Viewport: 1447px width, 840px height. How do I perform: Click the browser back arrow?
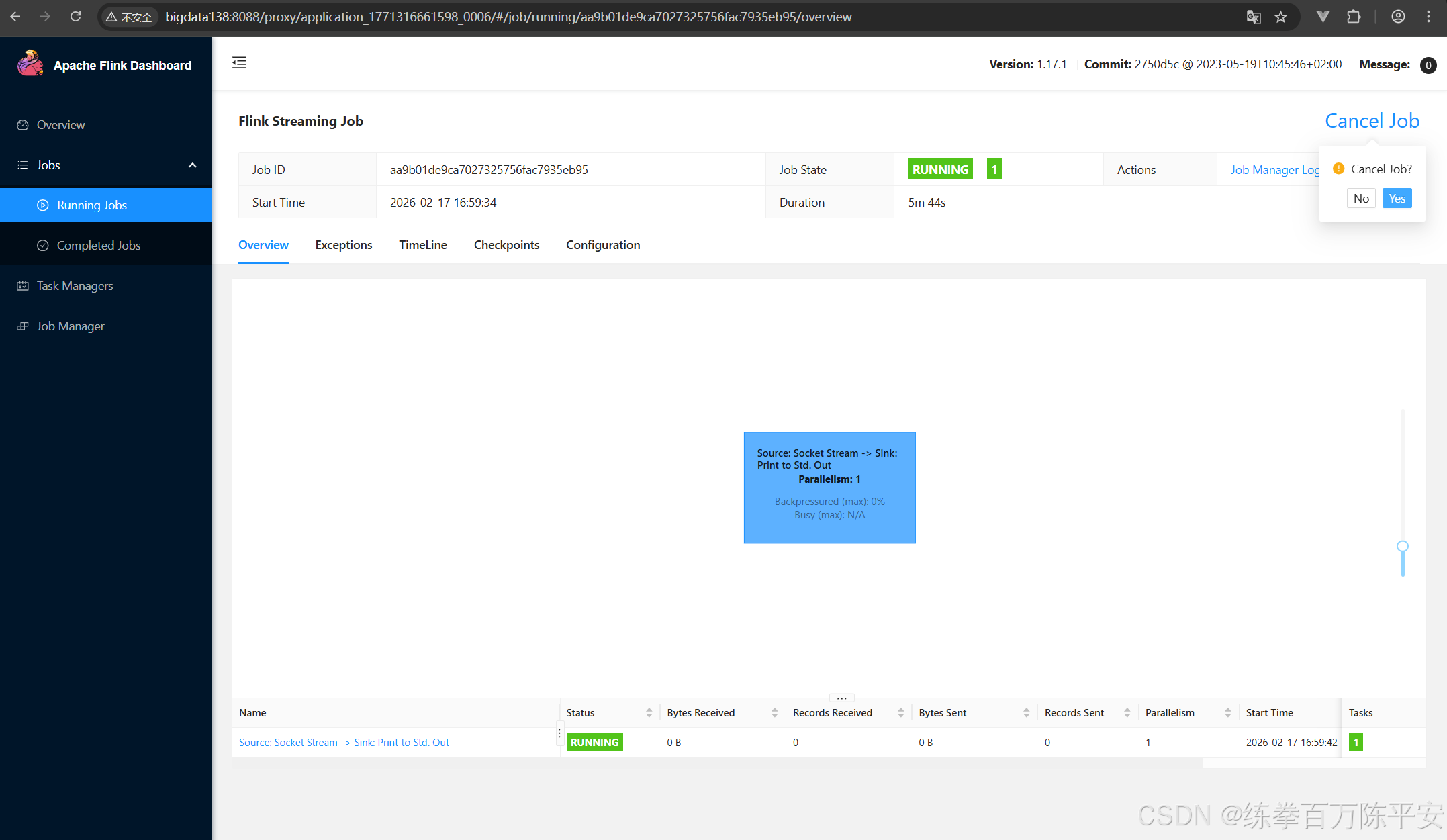click(15, 17)
